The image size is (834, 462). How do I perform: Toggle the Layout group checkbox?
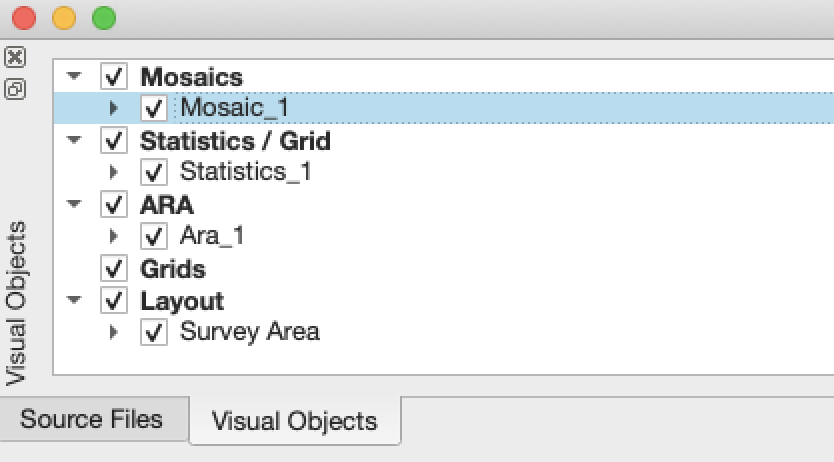[x=114, y=301]
